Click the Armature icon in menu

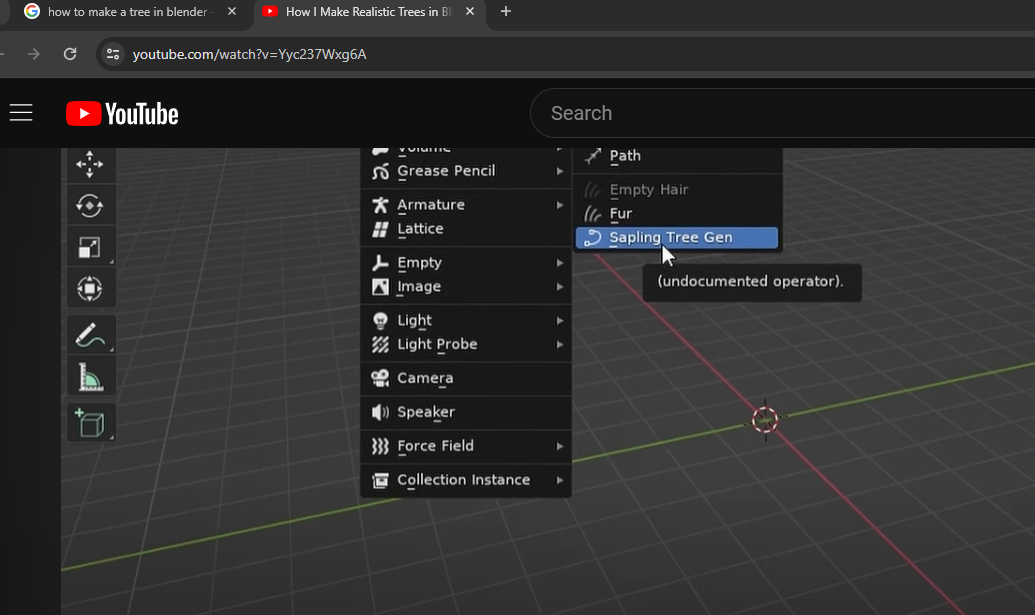pos(380,205)
